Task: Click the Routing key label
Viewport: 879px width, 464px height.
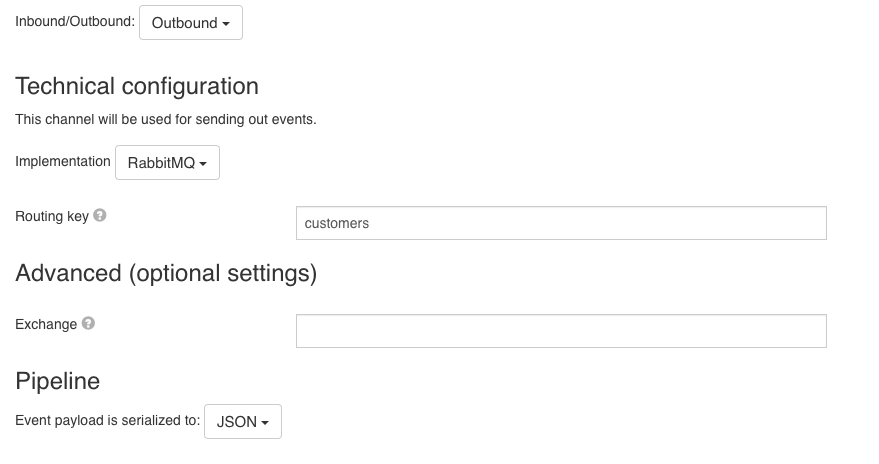Action: point(52,216)
